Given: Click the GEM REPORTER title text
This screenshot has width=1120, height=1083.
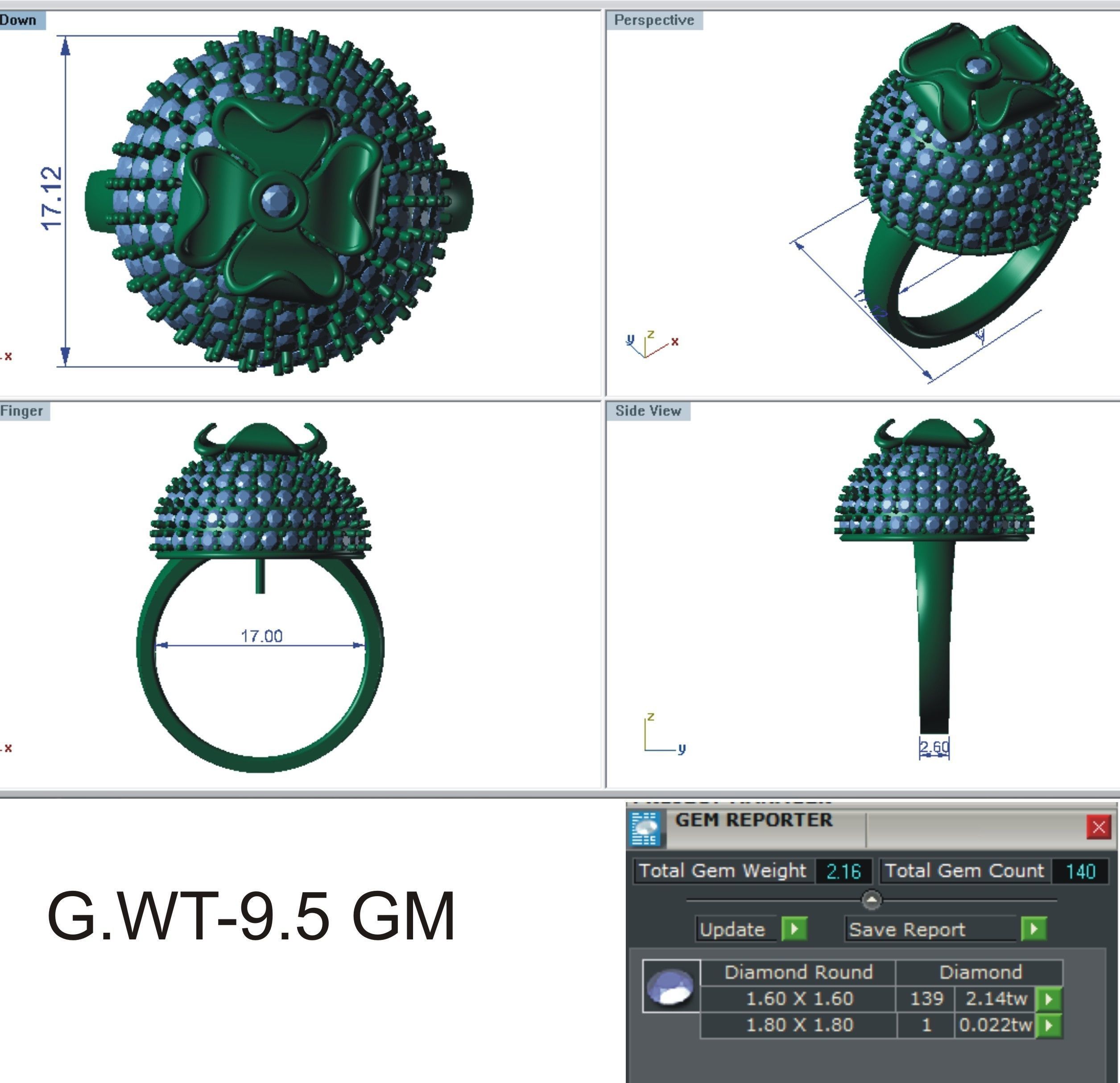Looking at the screenshot, I should (x=753, y=820).
